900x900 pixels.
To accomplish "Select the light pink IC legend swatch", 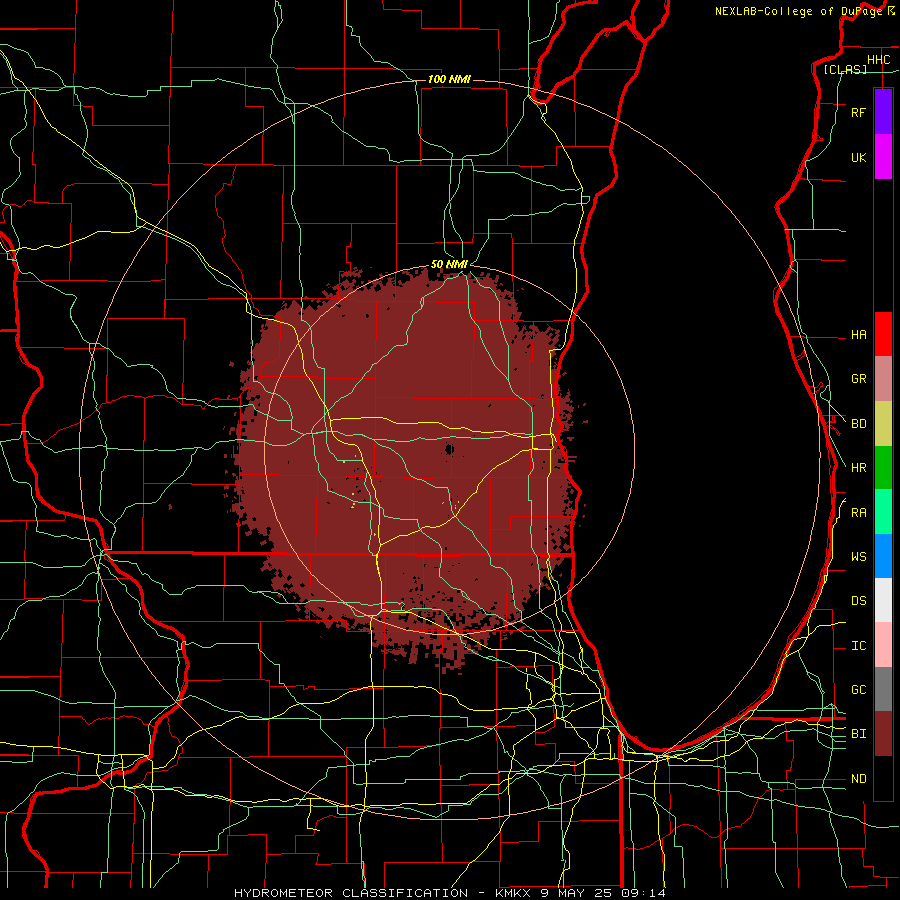I will [883, 645].
